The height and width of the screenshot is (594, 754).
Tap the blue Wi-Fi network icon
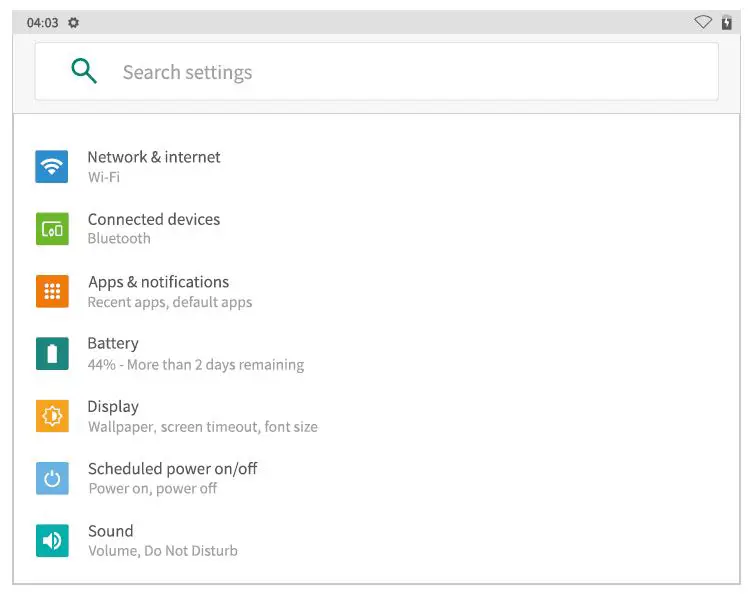coord(52,166)
